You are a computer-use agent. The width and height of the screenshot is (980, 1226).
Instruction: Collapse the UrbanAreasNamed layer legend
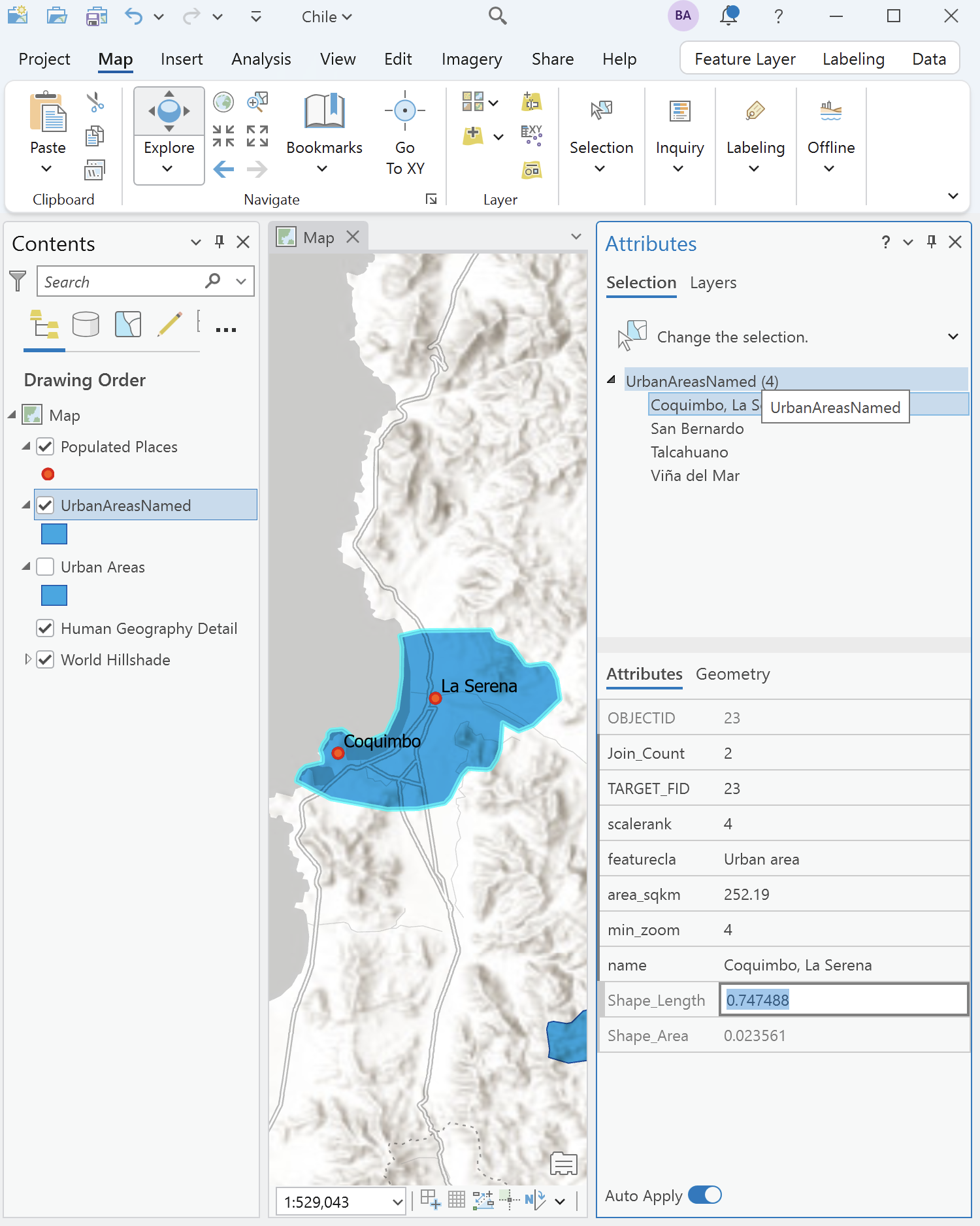(26, 505)
